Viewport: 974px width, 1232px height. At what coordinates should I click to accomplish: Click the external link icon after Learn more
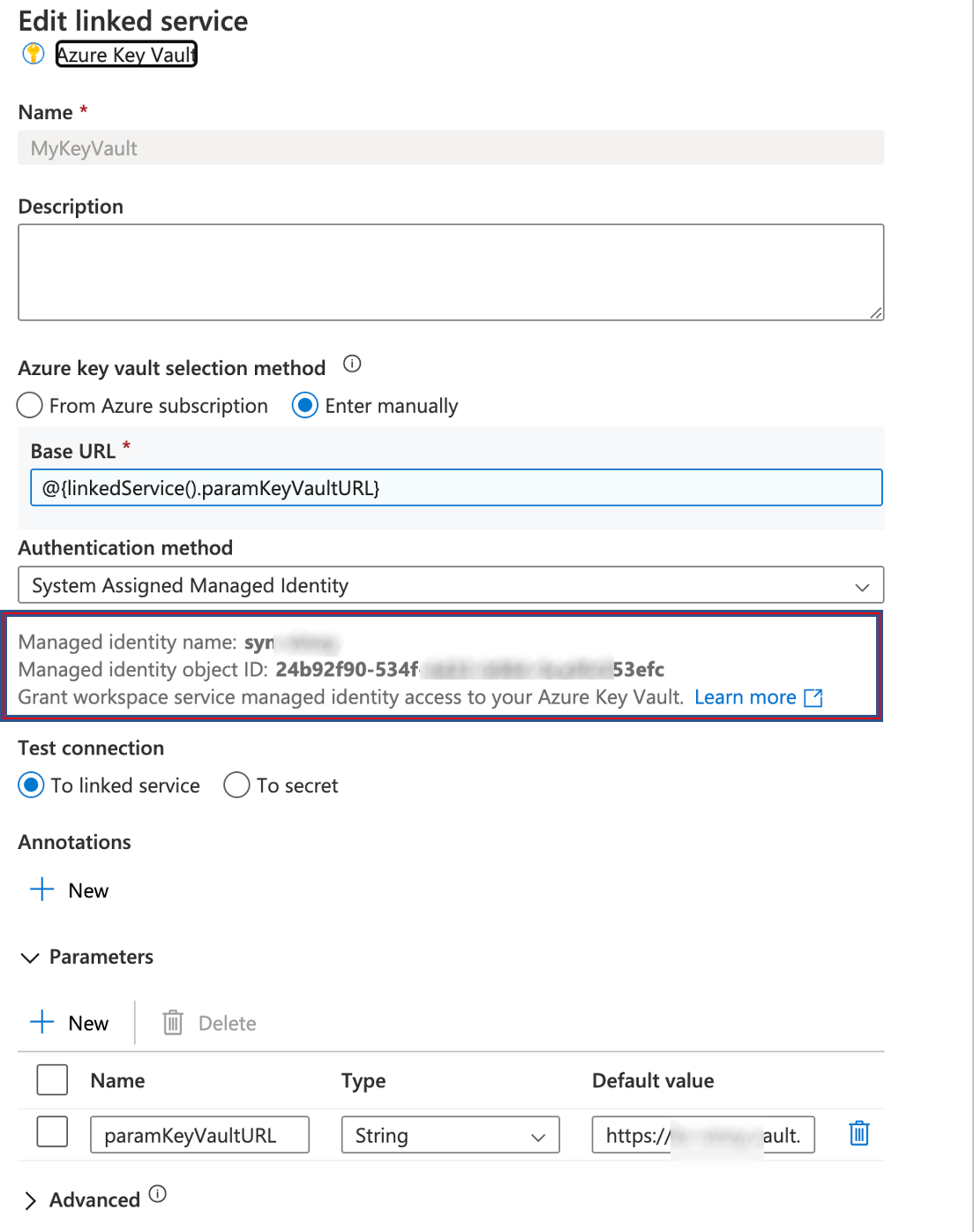[x=813, y=697]
